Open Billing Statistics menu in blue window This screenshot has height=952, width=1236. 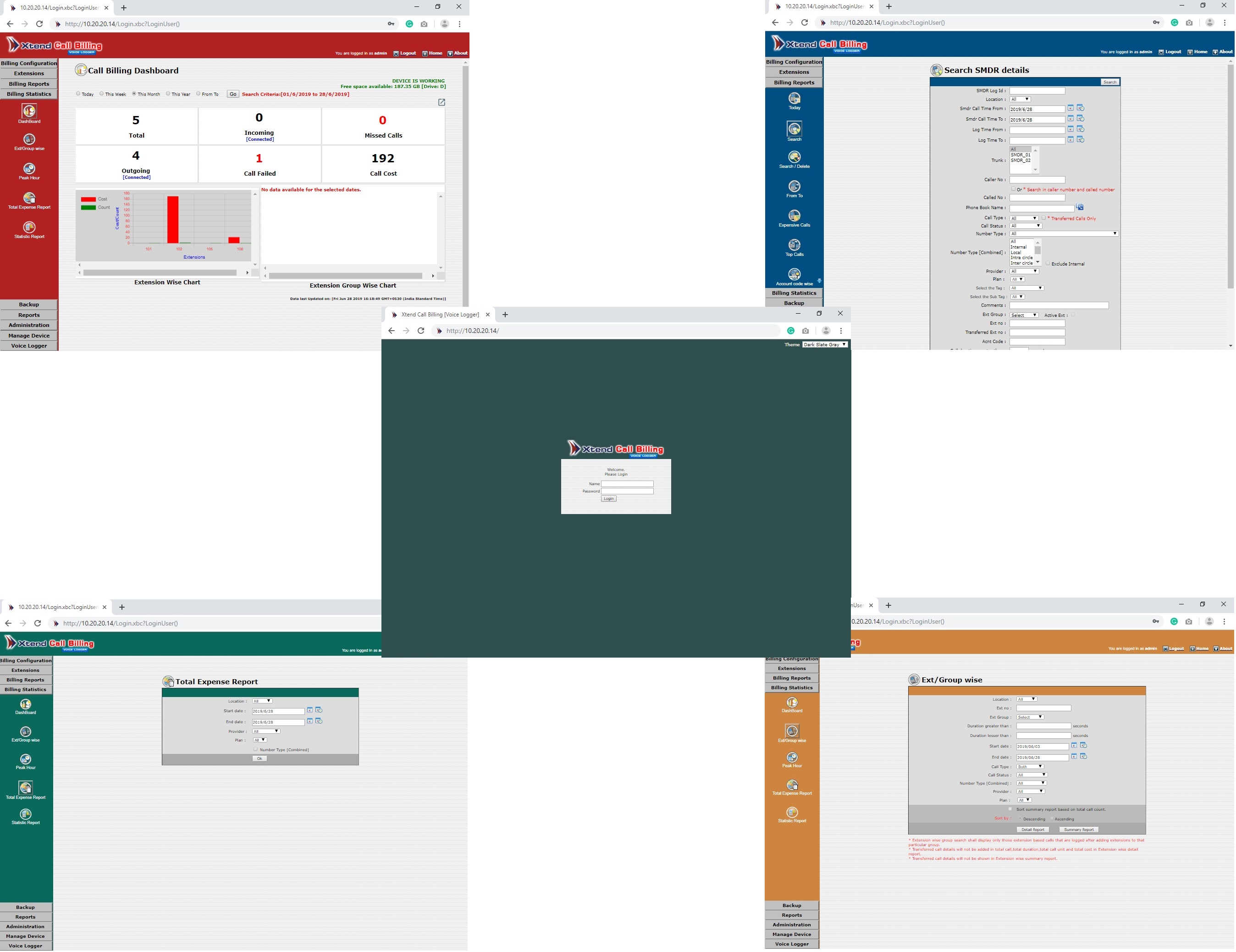794,293
